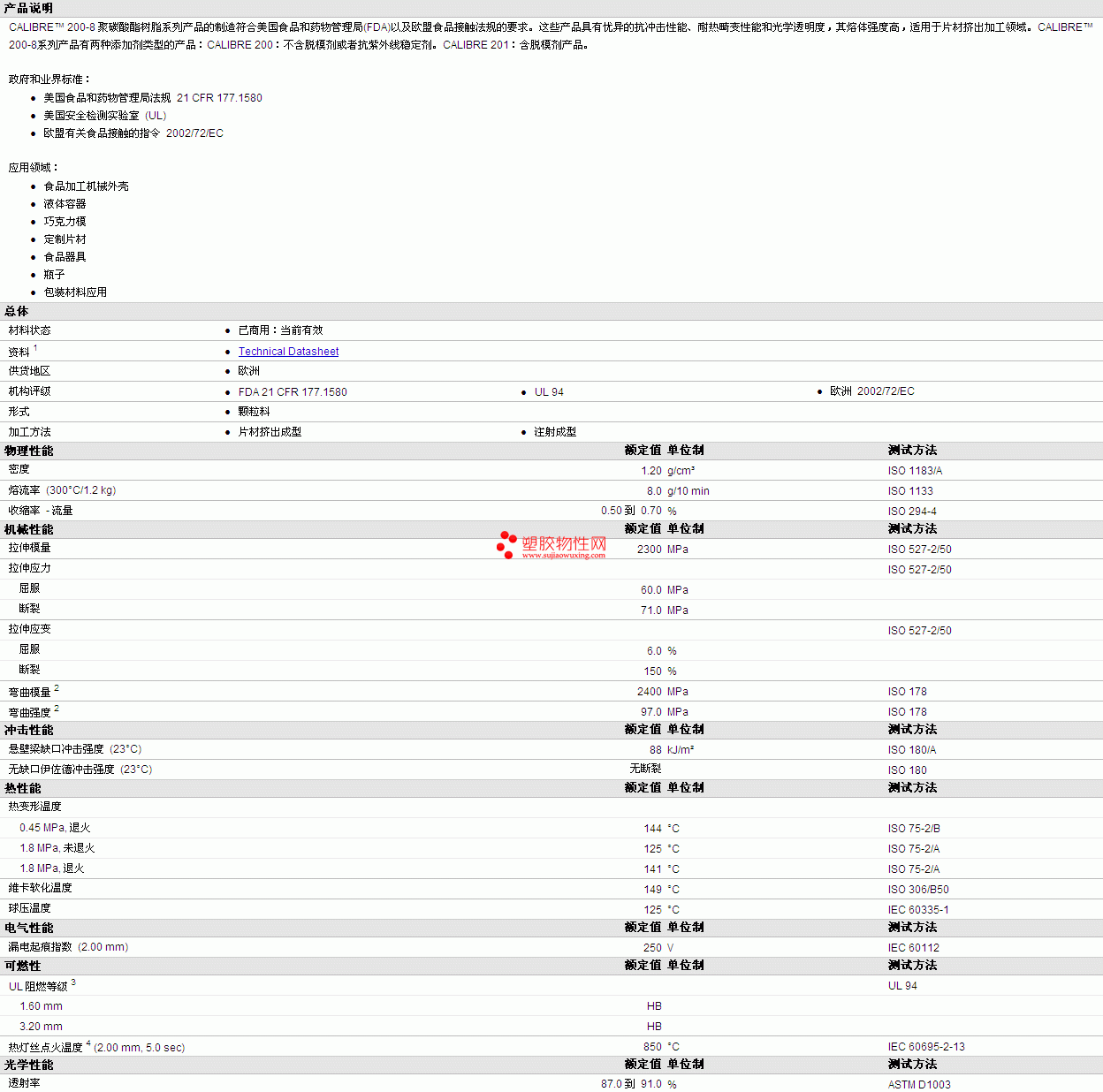Click the break stress value 71.0
The width and height of the screenshot is (1103, 1092).
[x=651, y=610]
